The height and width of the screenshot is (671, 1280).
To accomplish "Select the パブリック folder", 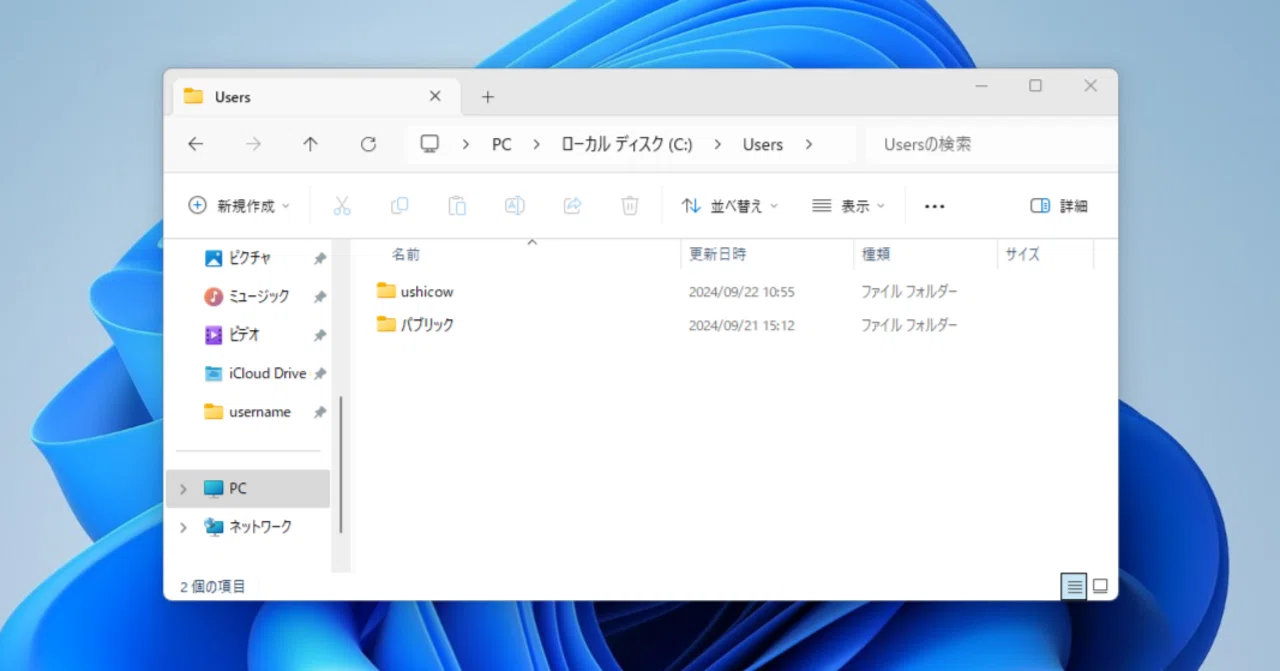I will [x=427, y=325].
